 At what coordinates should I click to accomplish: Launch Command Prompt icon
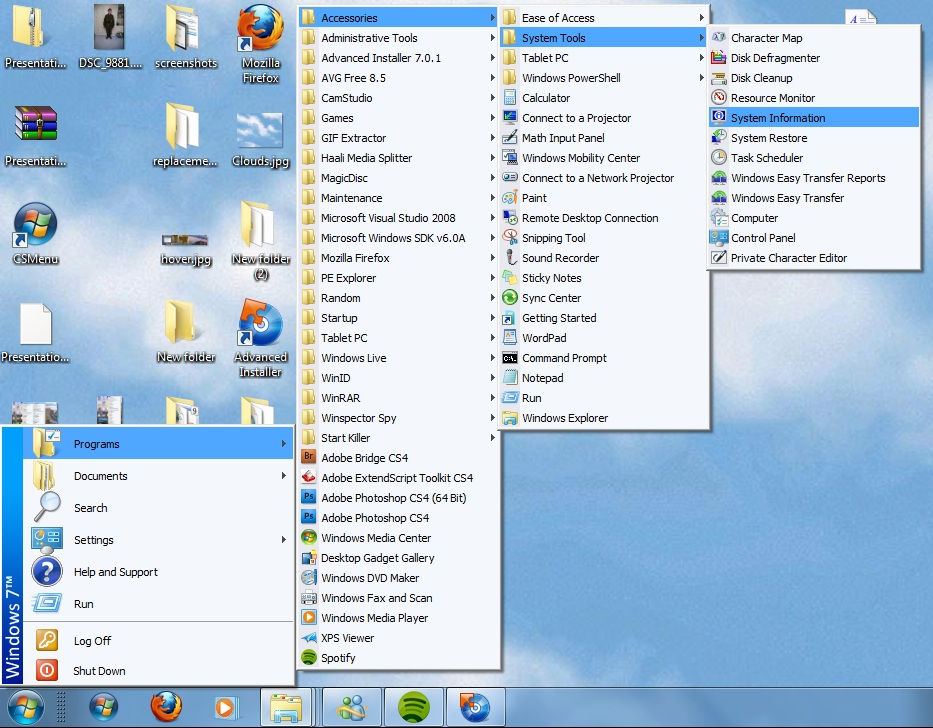coord(510,358)
